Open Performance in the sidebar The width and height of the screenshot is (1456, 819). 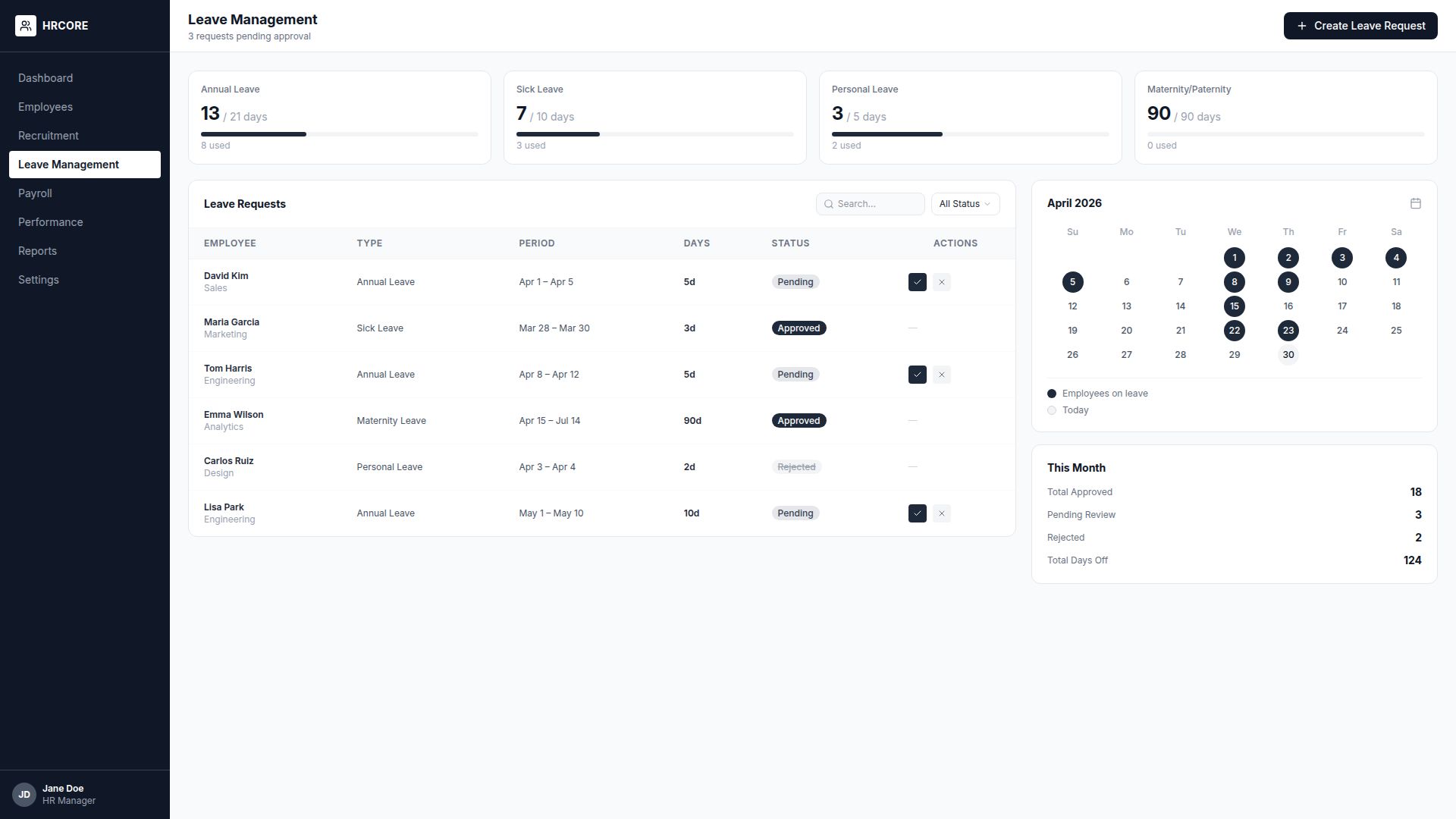tap(85, 222)
